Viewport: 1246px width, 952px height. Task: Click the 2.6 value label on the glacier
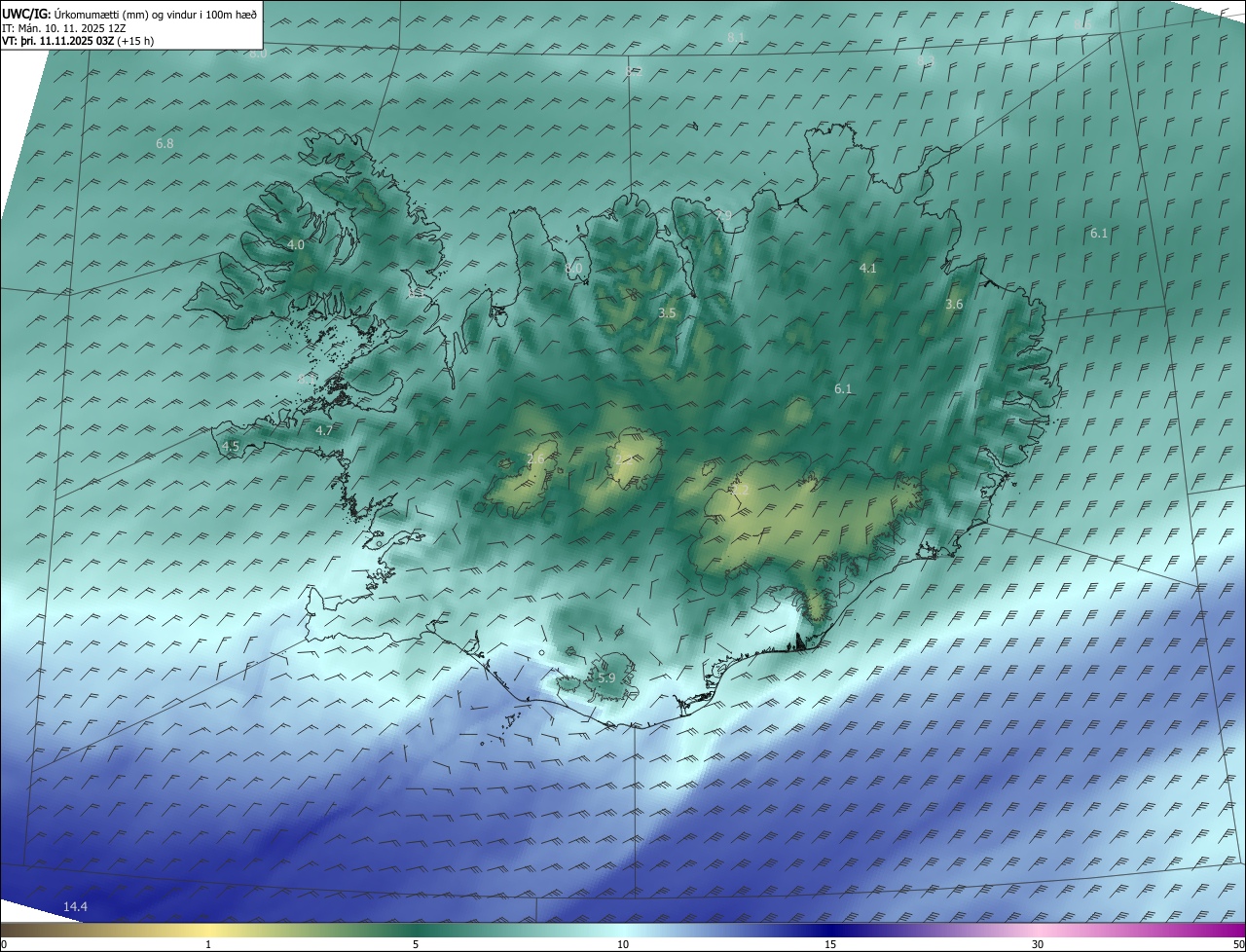point(535,458)
